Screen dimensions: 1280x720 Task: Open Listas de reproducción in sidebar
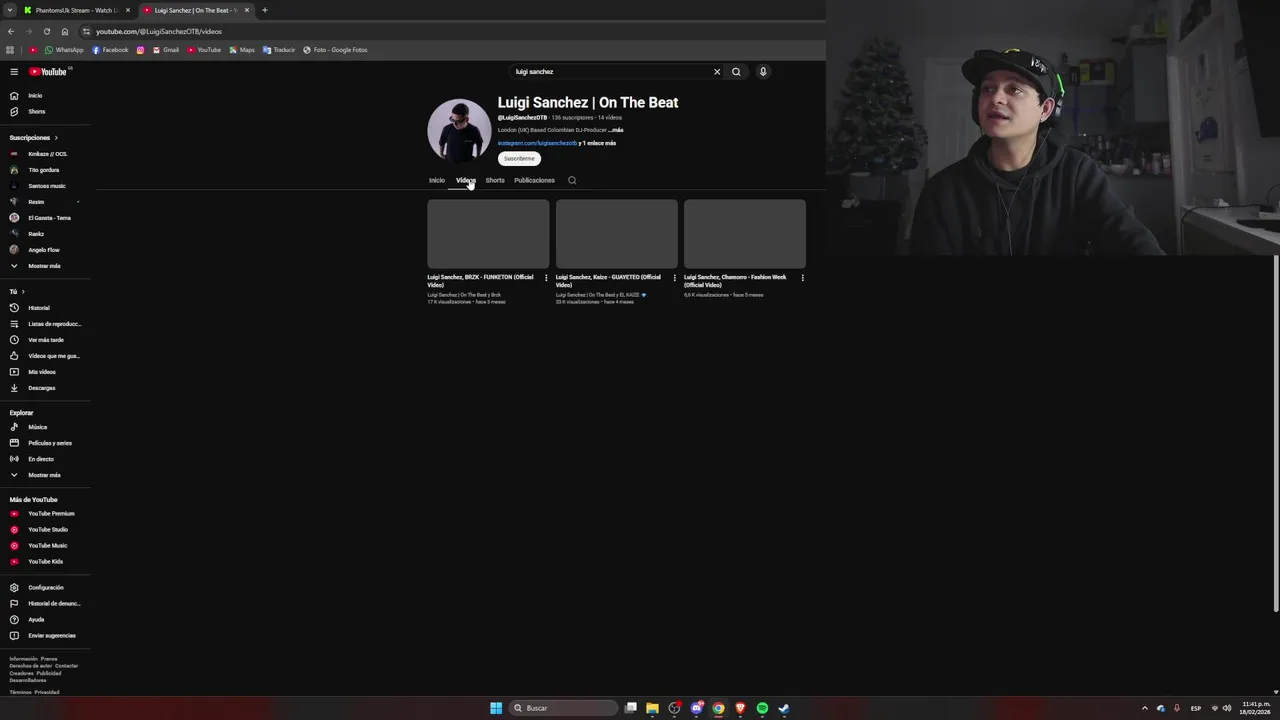(45, 324)
